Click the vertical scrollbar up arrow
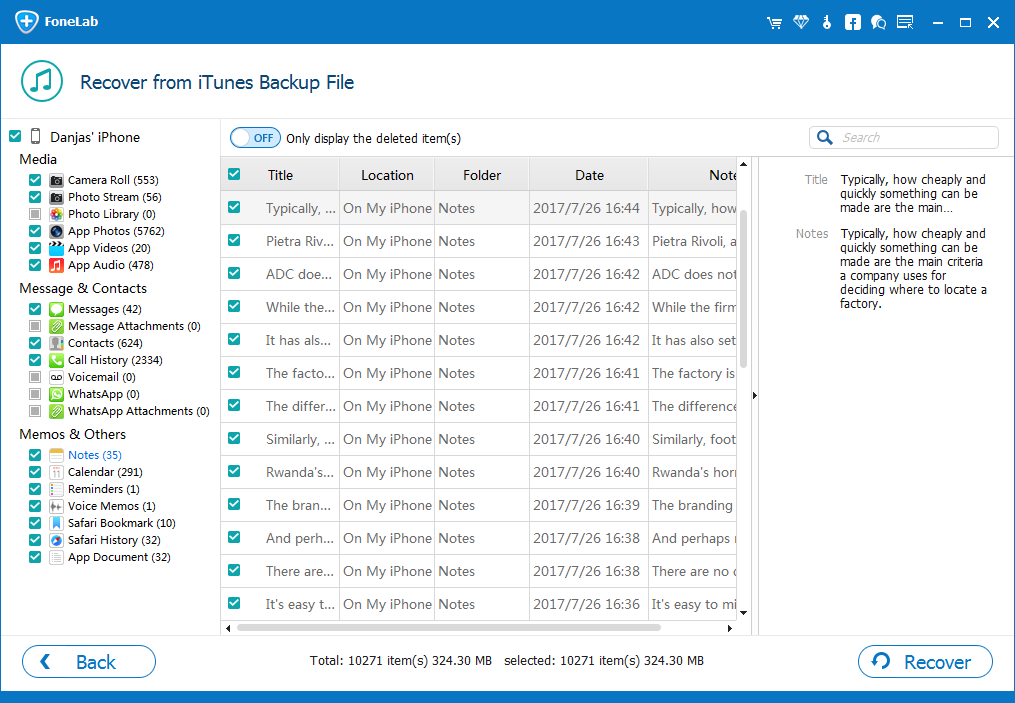The image size is (1015, 703). (x=744, y=164)
